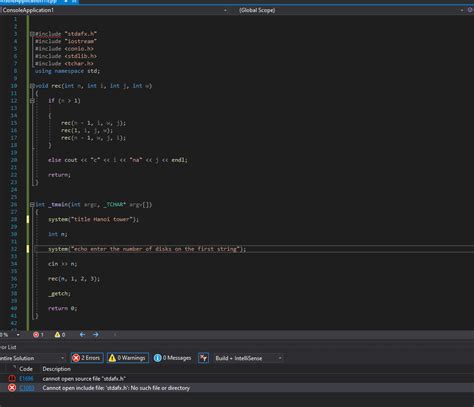Click the int _tmain function signature
Screen dimensions: 474x407
(x=93, y=204)
